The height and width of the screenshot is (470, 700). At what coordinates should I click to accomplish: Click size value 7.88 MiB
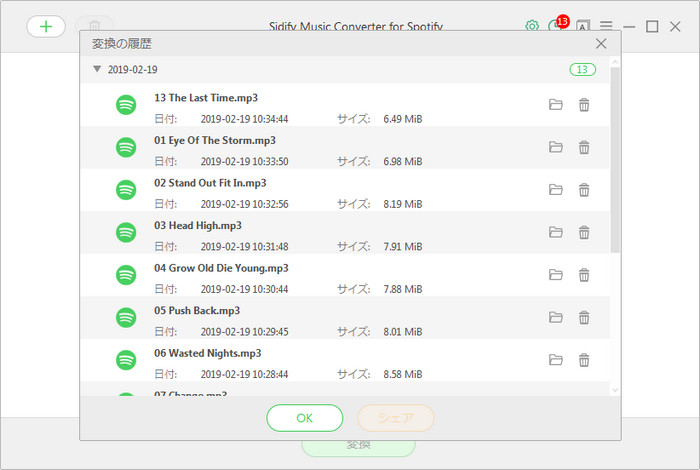tap(403, 289)
